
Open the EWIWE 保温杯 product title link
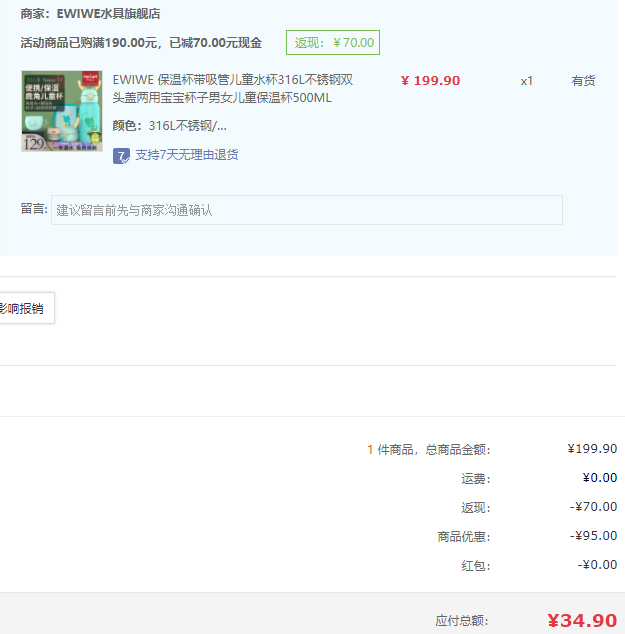coord(233,89)
